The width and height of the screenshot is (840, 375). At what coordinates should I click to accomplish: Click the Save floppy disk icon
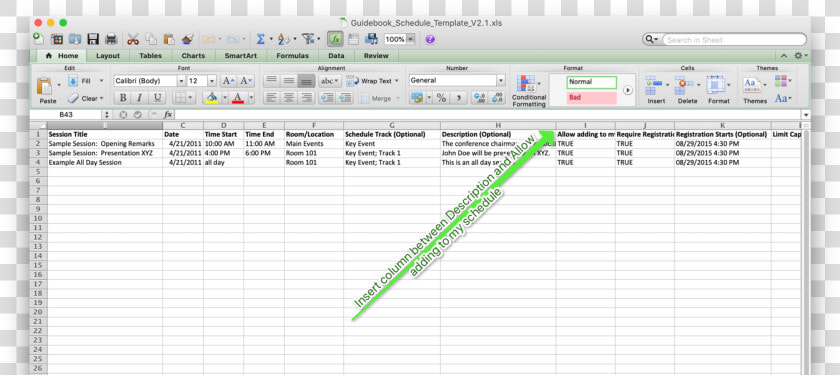[x=93, y=39]
